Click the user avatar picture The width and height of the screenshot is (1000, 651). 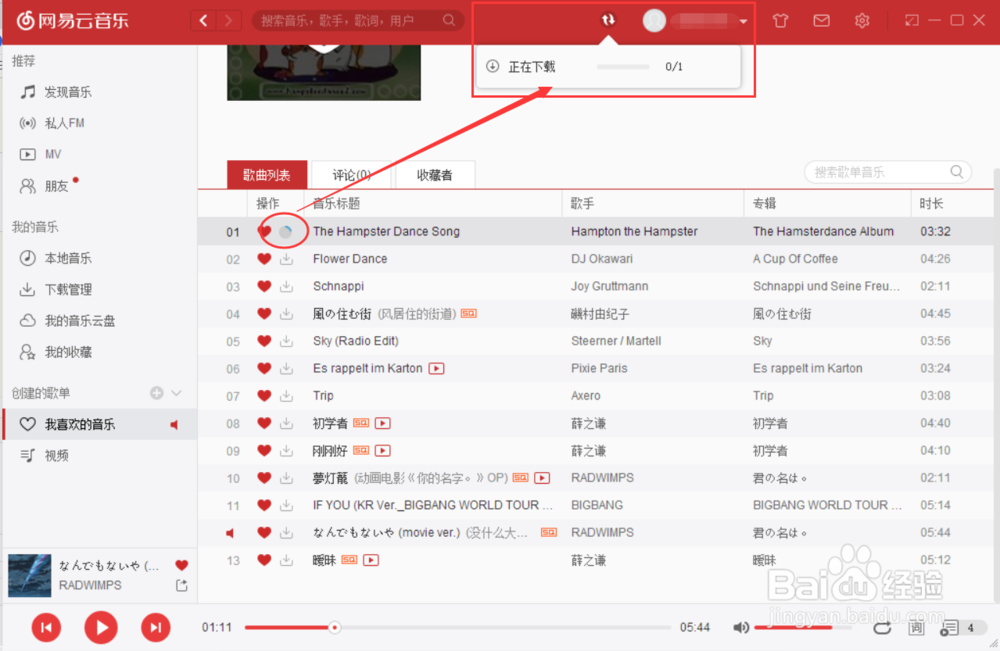654,20
